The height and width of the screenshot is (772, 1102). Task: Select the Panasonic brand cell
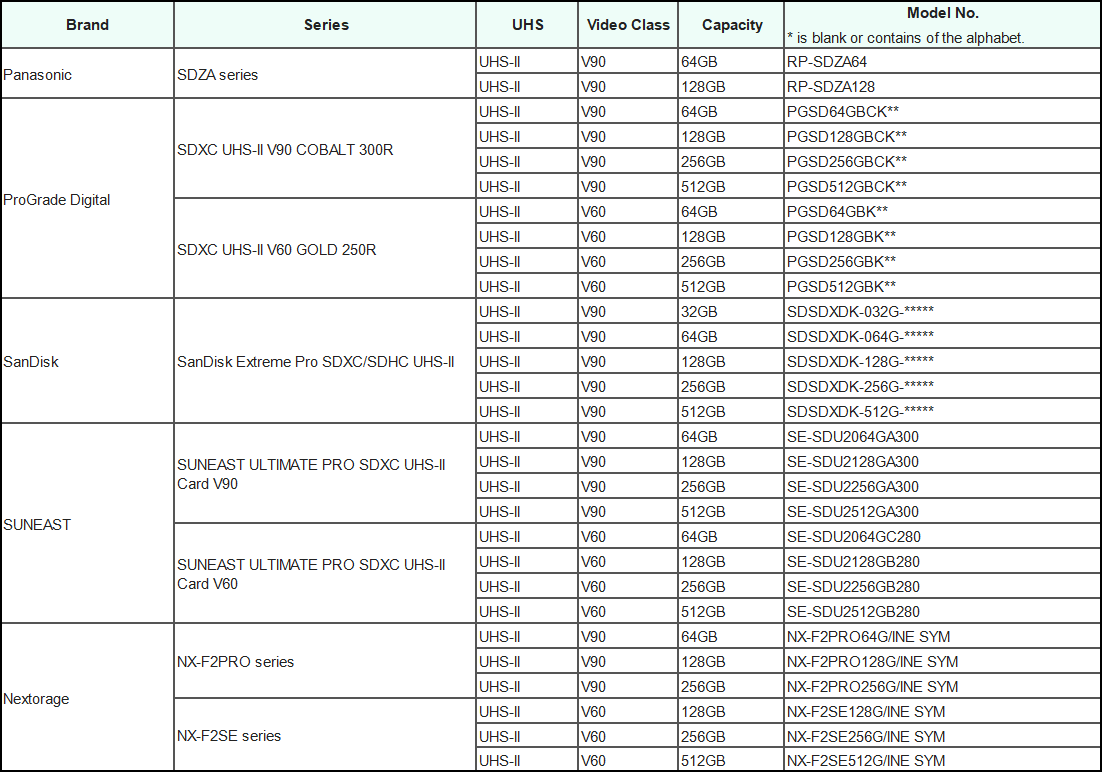coord(87,74)
